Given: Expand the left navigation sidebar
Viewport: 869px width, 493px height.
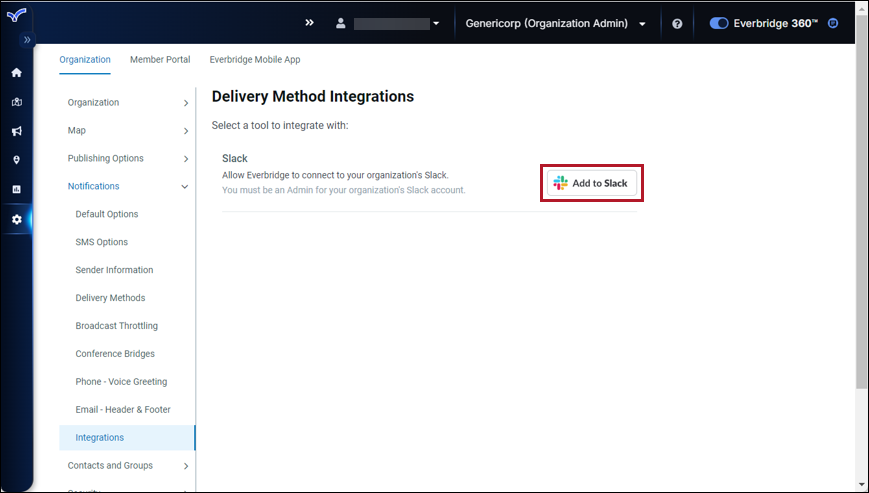Looking at the screenshot, I should click(x=27, y=40).
